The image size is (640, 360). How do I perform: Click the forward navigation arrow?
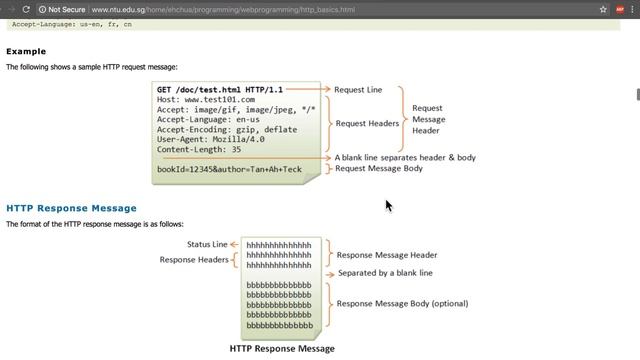[x=11, y=9]
